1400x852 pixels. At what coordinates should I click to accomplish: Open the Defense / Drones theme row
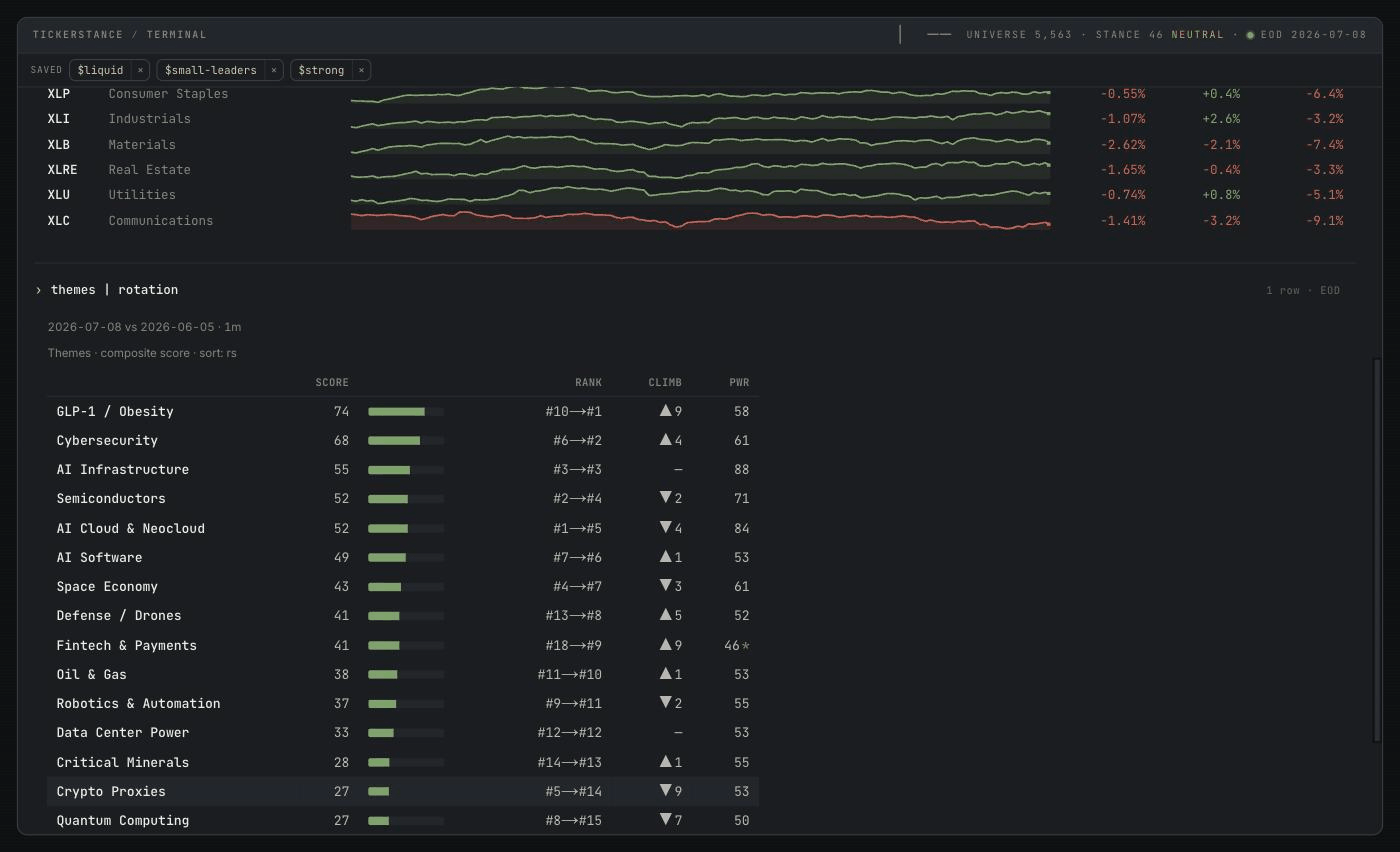pos(403,615)
